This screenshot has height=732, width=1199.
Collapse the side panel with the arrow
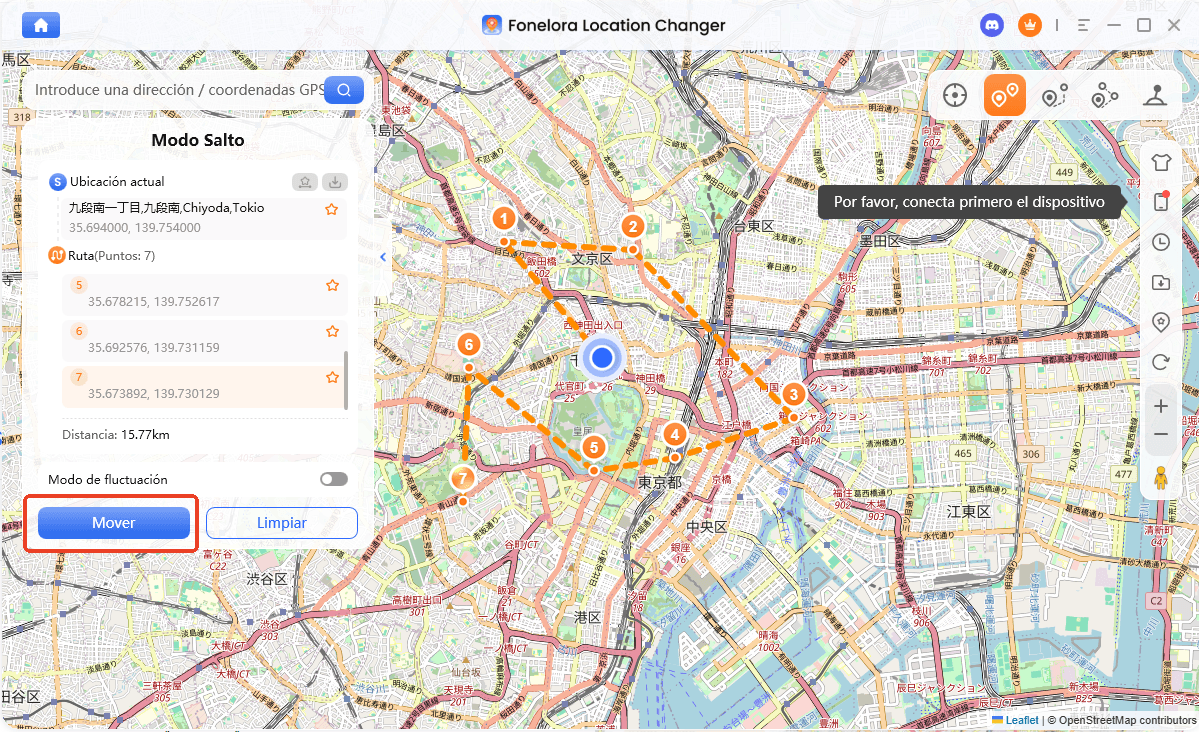pos(383,257)
